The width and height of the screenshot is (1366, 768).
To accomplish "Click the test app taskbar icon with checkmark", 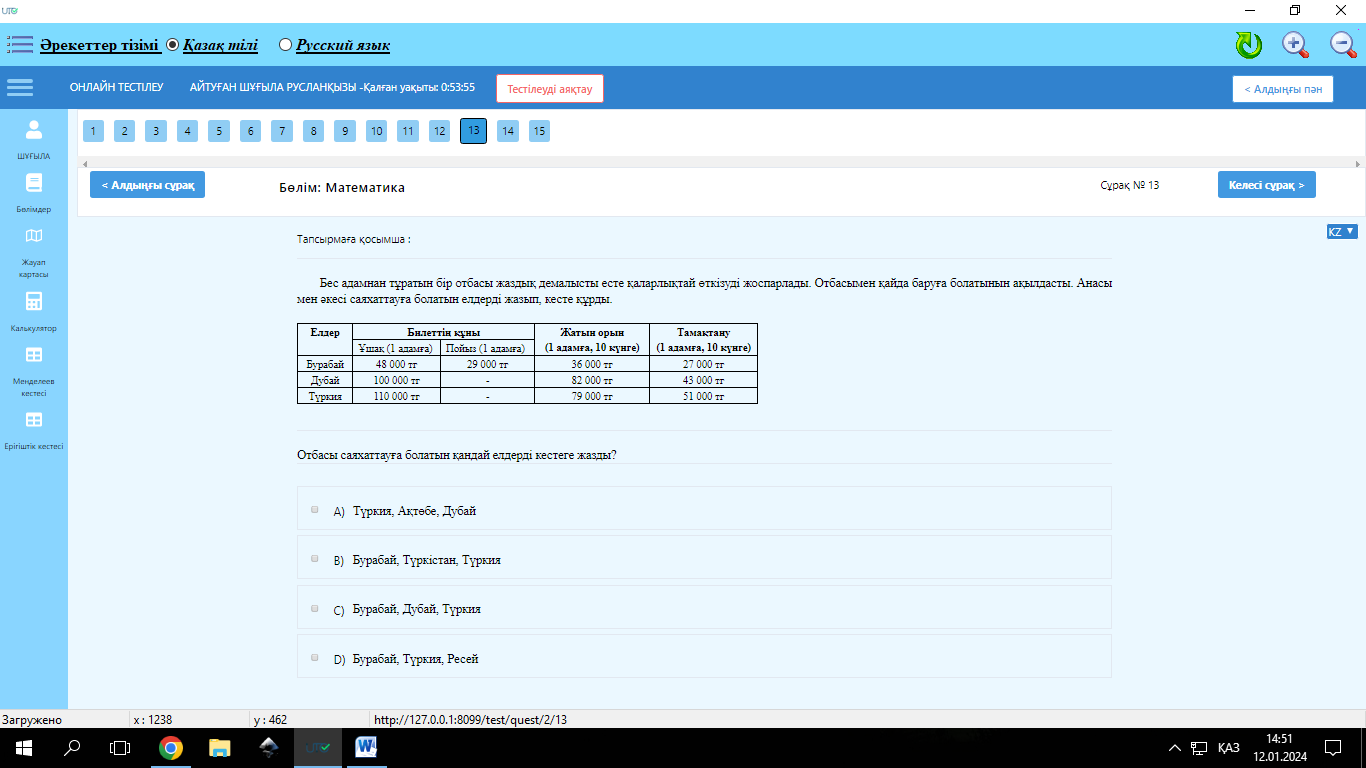I will pyautogui.click(x=317, y=747).
